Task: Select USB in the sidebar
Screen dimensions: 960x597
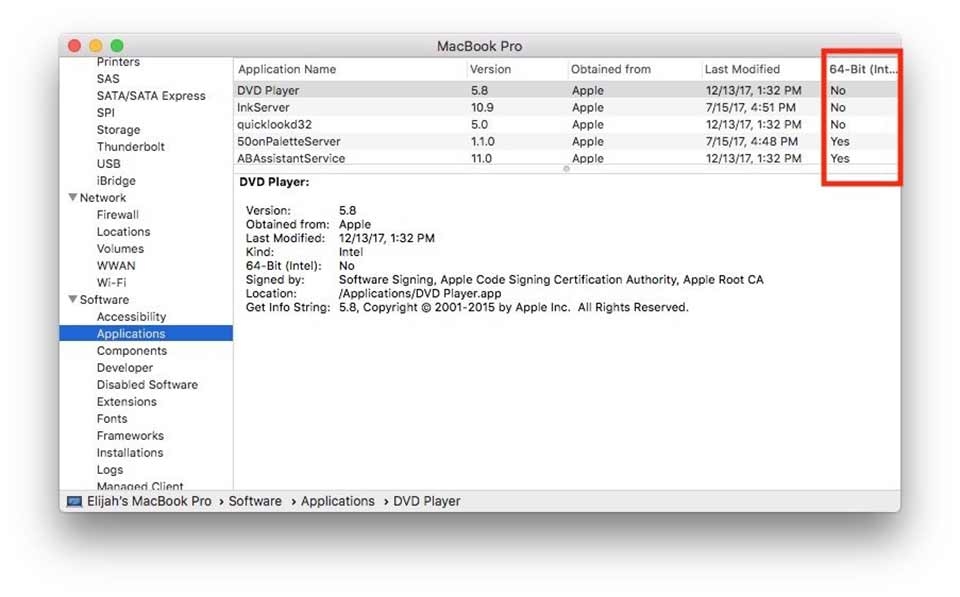Action: coord(108,163)
